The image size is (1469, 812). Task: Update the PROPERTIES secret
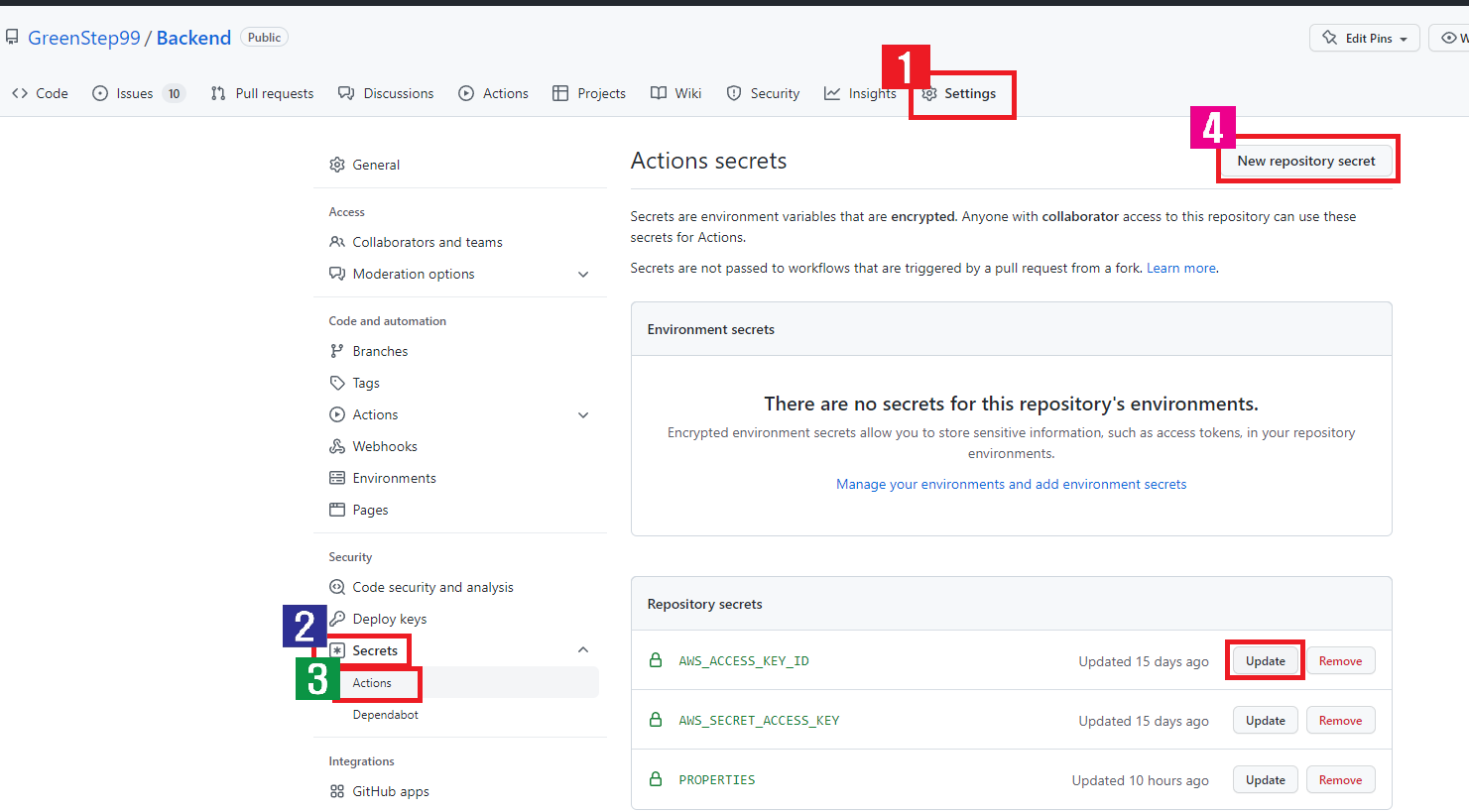click(x=1266, y=780)
